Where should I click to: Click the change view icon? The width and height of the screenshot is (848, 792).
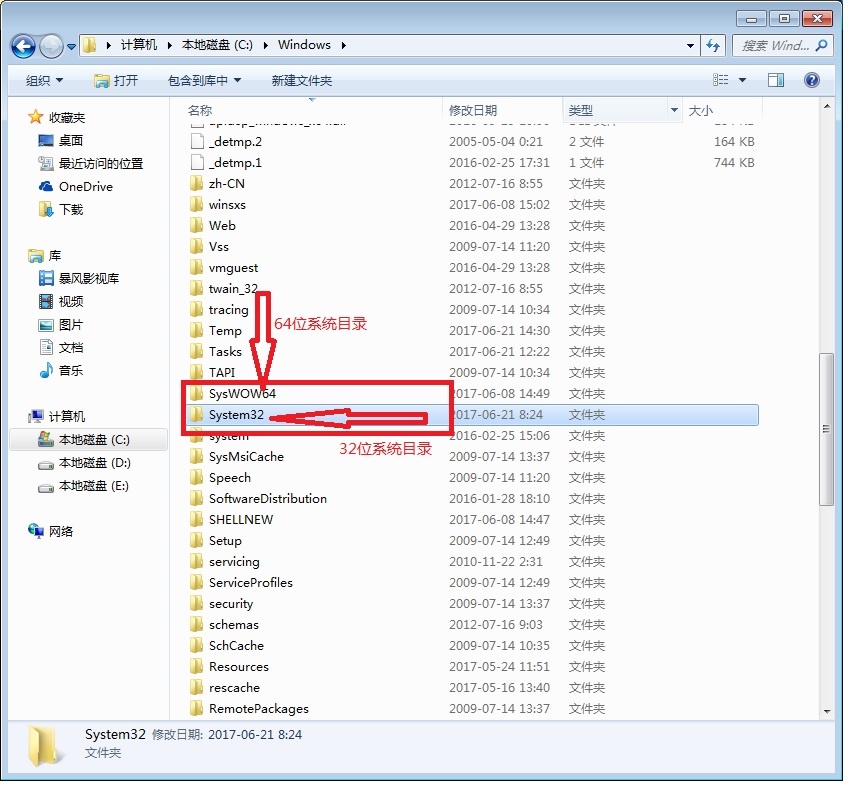pyautogui.click(x=721, y=80)
